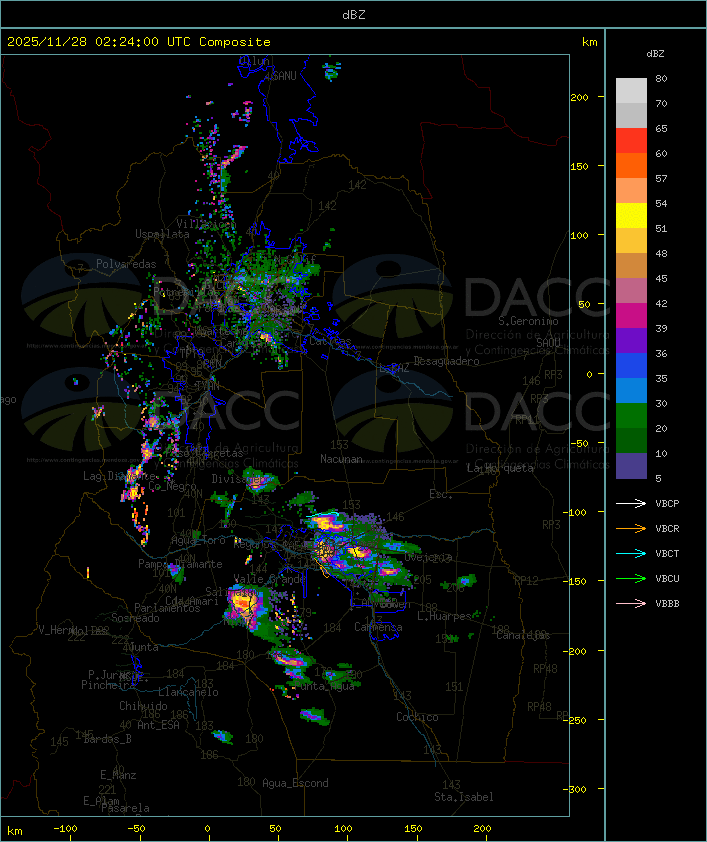Click the Desaguadero place label
Image resolution: width=707 pixels, height=842 pixels.
click(x=446, y=361)
